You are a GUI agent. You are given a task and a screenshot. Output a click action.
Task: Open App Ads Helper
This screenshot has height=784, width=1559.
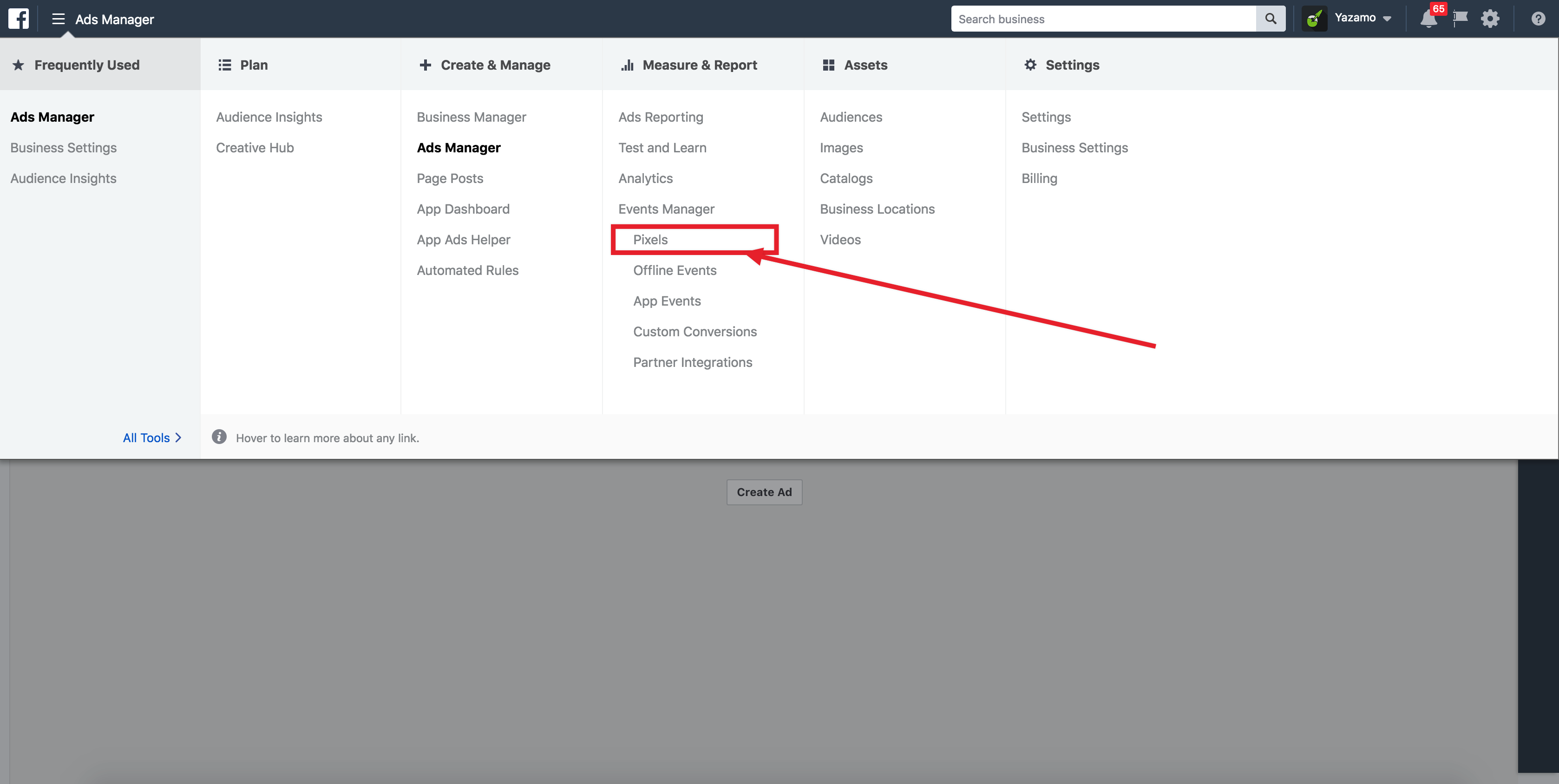click(464, 240)
